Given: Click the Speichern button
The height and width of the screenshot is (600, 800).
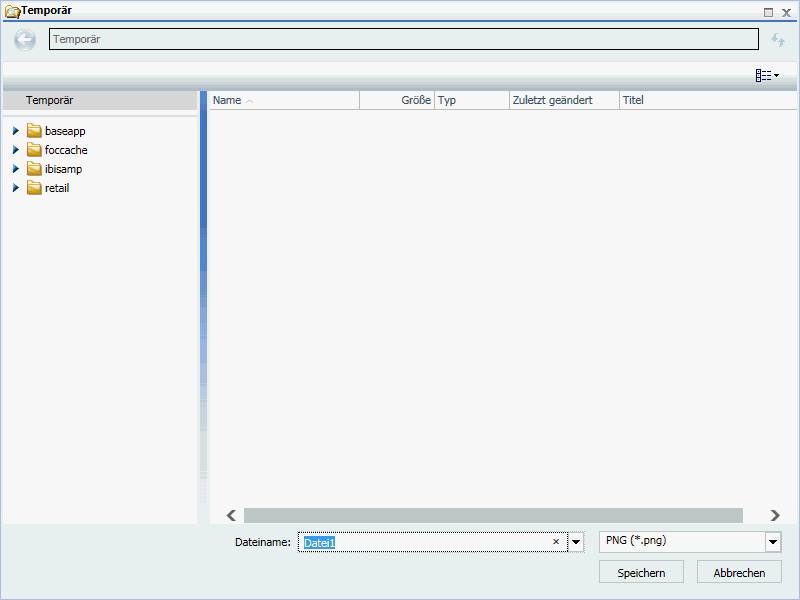Looking at the screenshot, I should point(641,572).
